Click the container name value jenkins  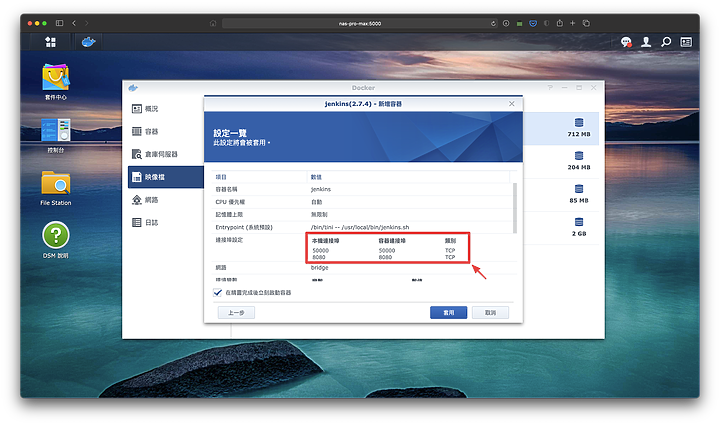pyautogui.click(x=321, y=189)
